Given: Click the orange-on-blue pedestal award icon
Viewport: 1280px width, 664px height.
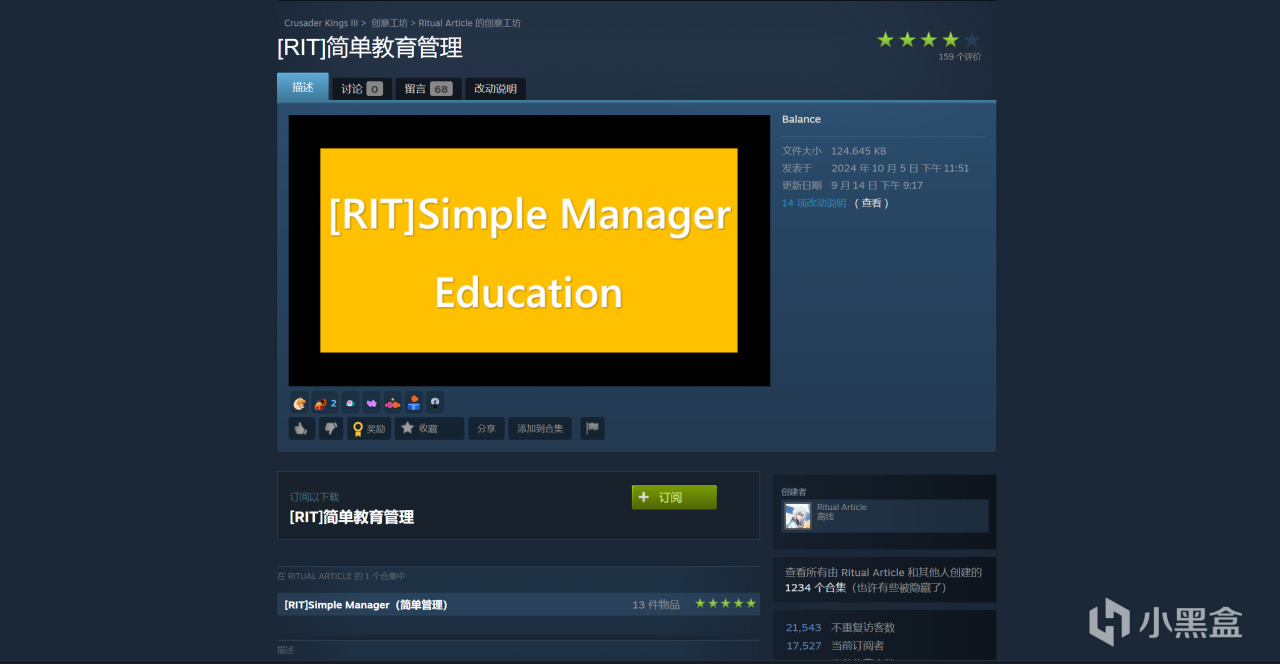Looking at the screenshot, I should coord(413,403).
